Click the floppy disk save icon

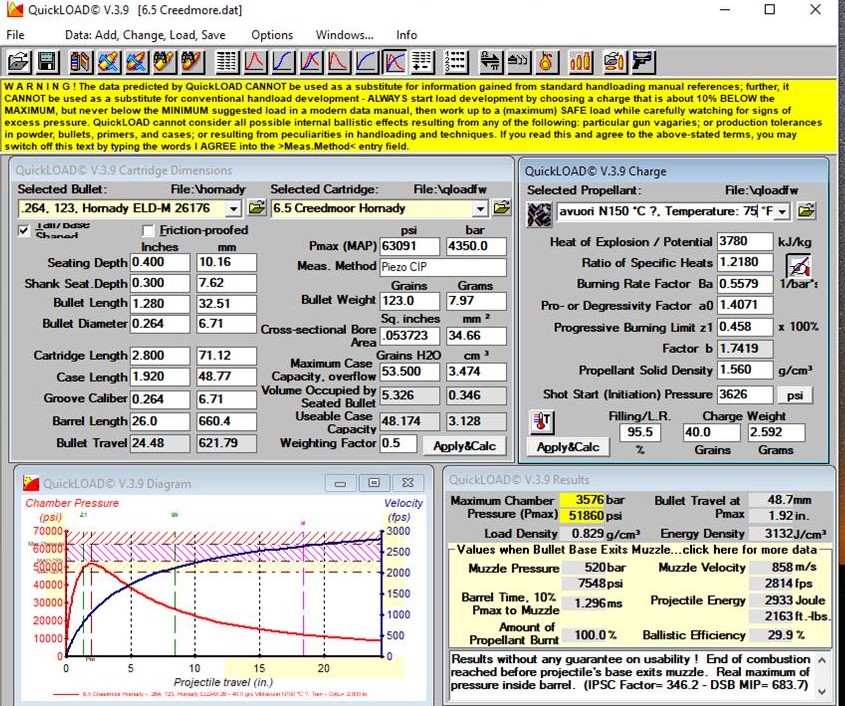click(x=47, y=61)
